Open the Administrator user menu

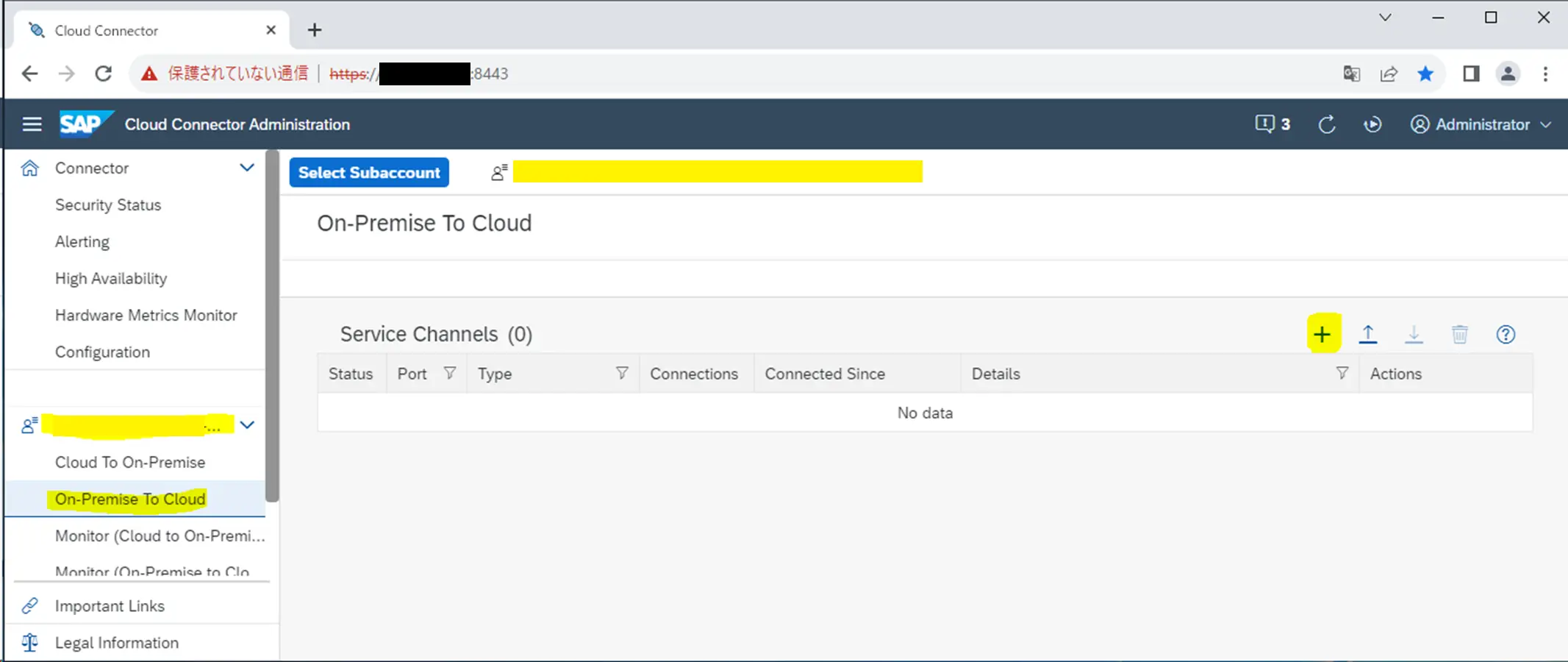tap(1481, 124)
